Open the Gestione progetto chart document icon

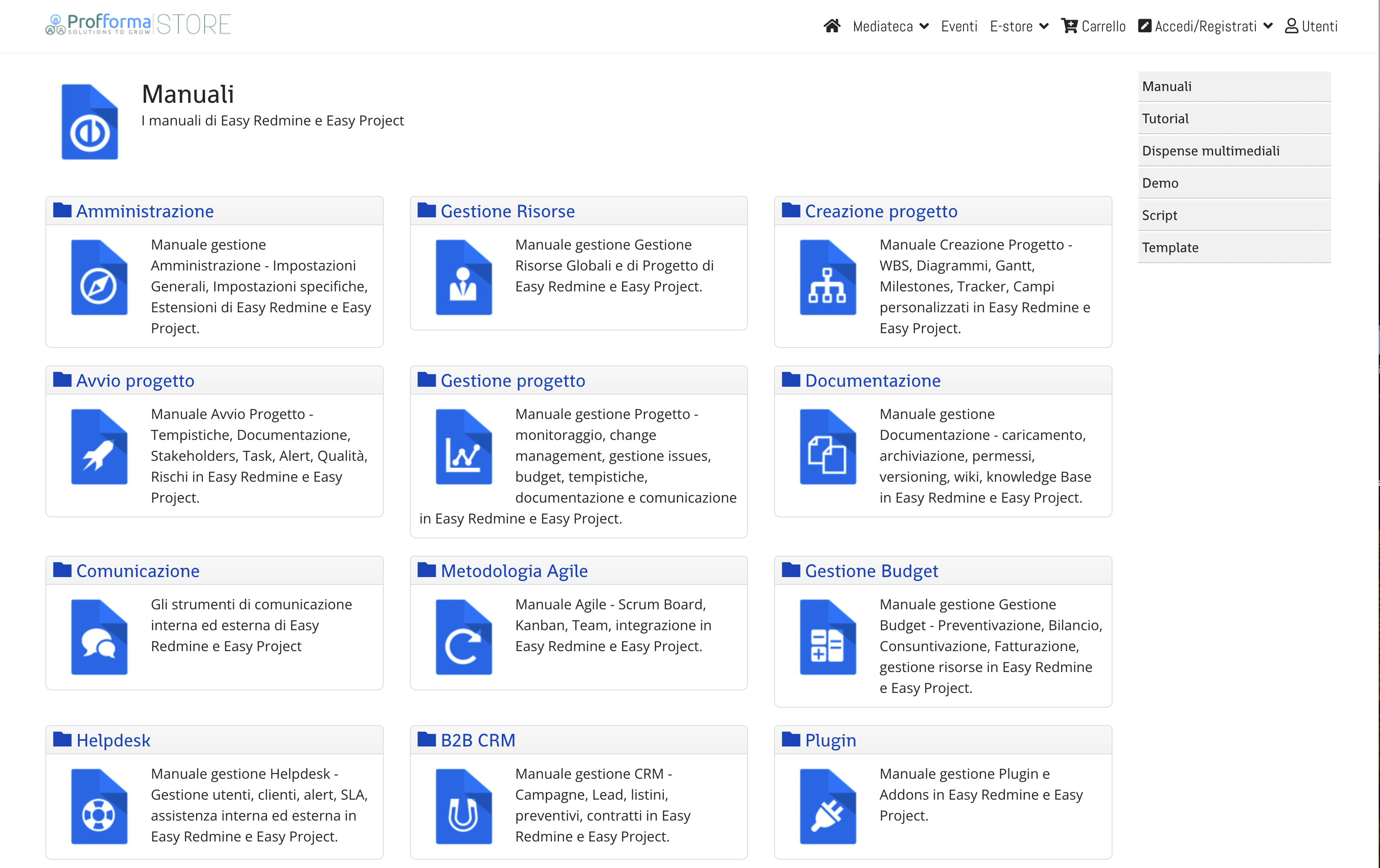click(x=463, y=447)
